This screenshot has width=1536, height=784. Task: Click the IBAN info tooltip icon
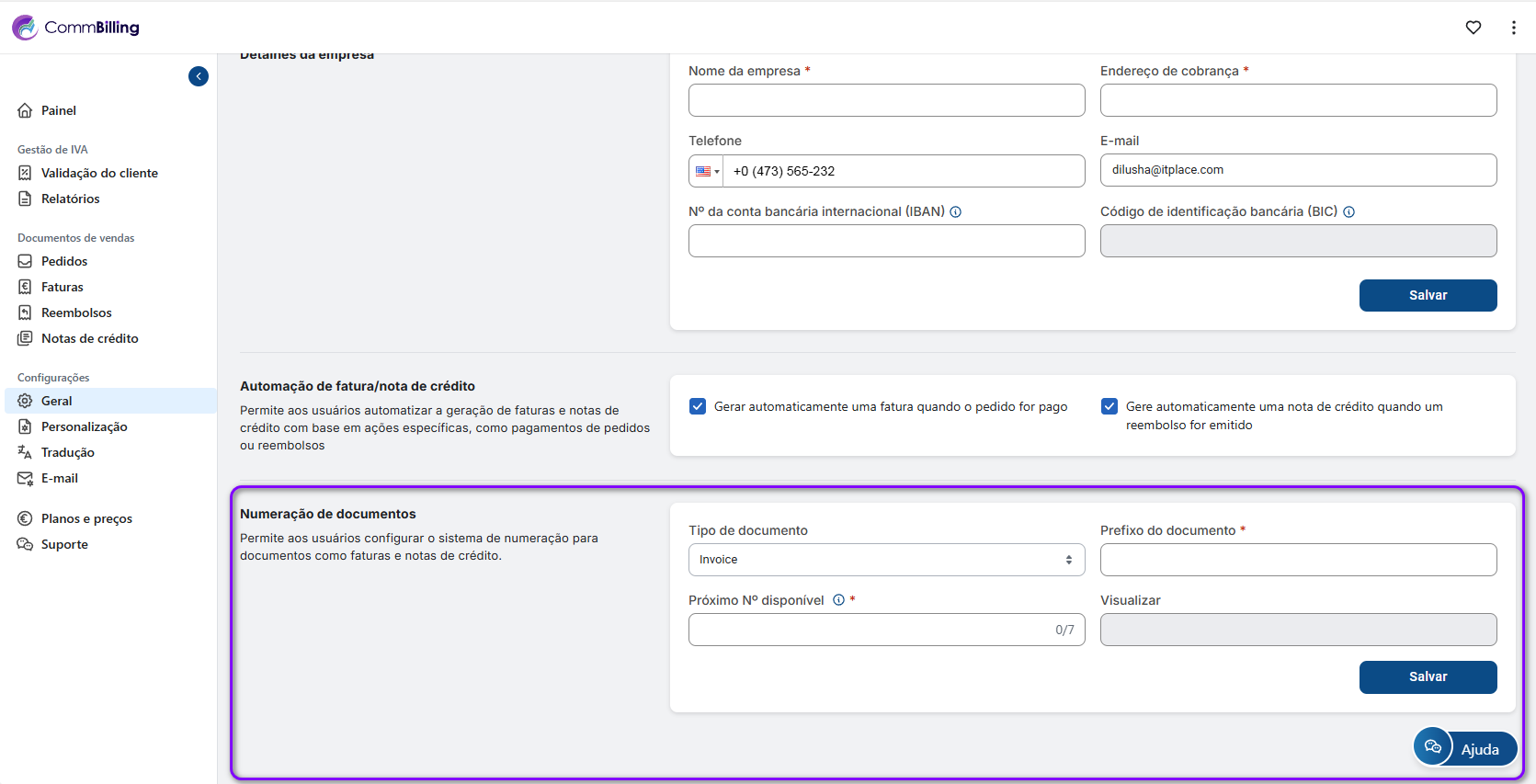point(956,212)
